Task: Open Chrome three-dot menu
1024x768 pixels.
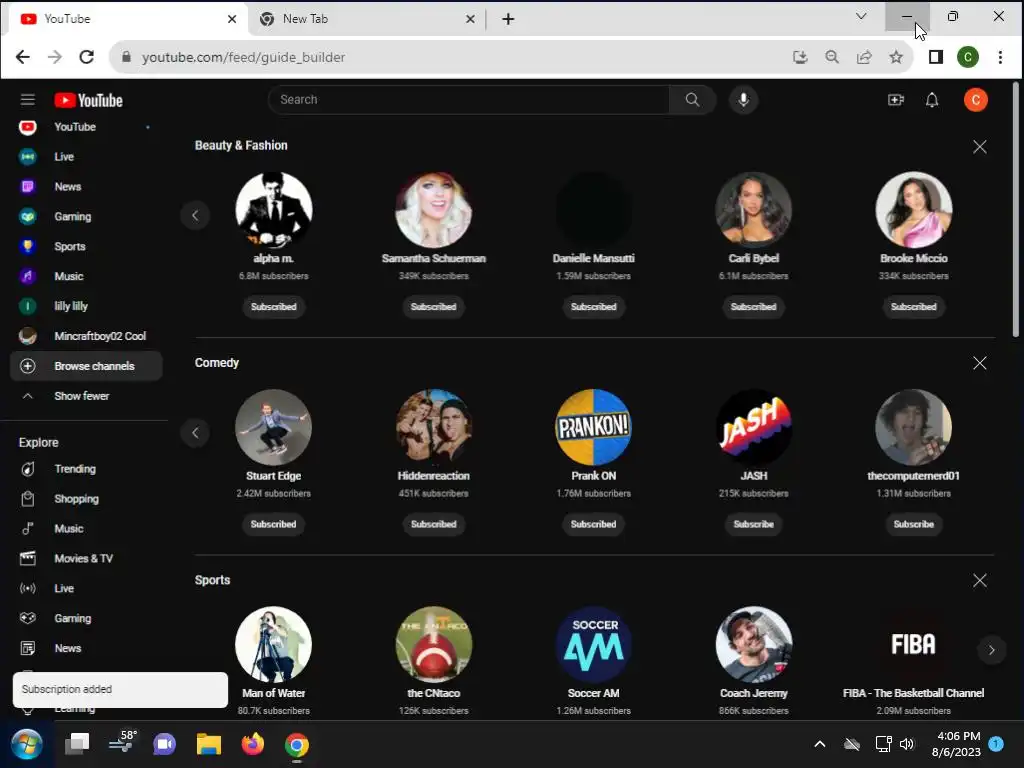Action: pos(1000,57)
